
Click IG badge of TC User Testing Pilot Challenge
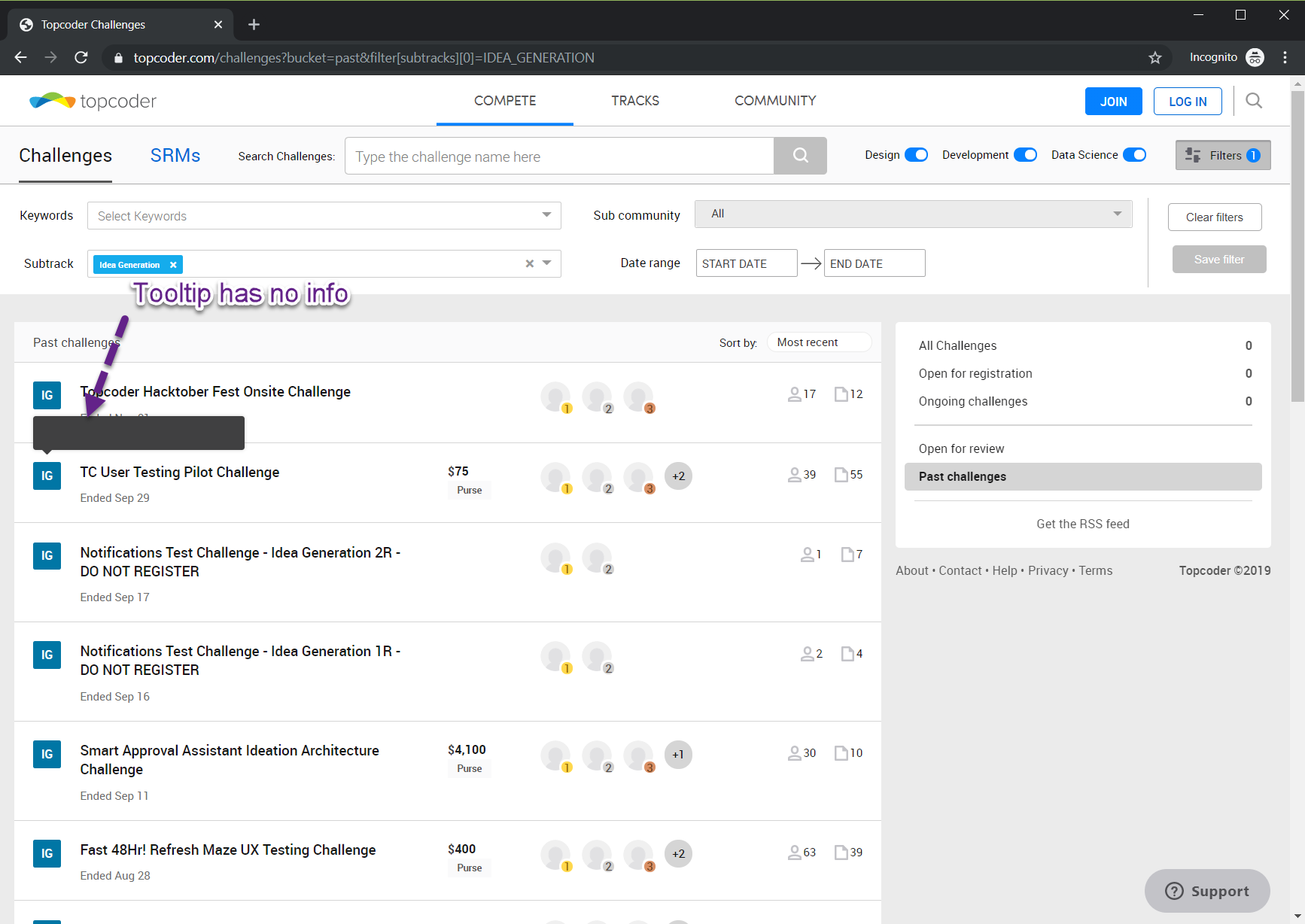tap(47, 476)
